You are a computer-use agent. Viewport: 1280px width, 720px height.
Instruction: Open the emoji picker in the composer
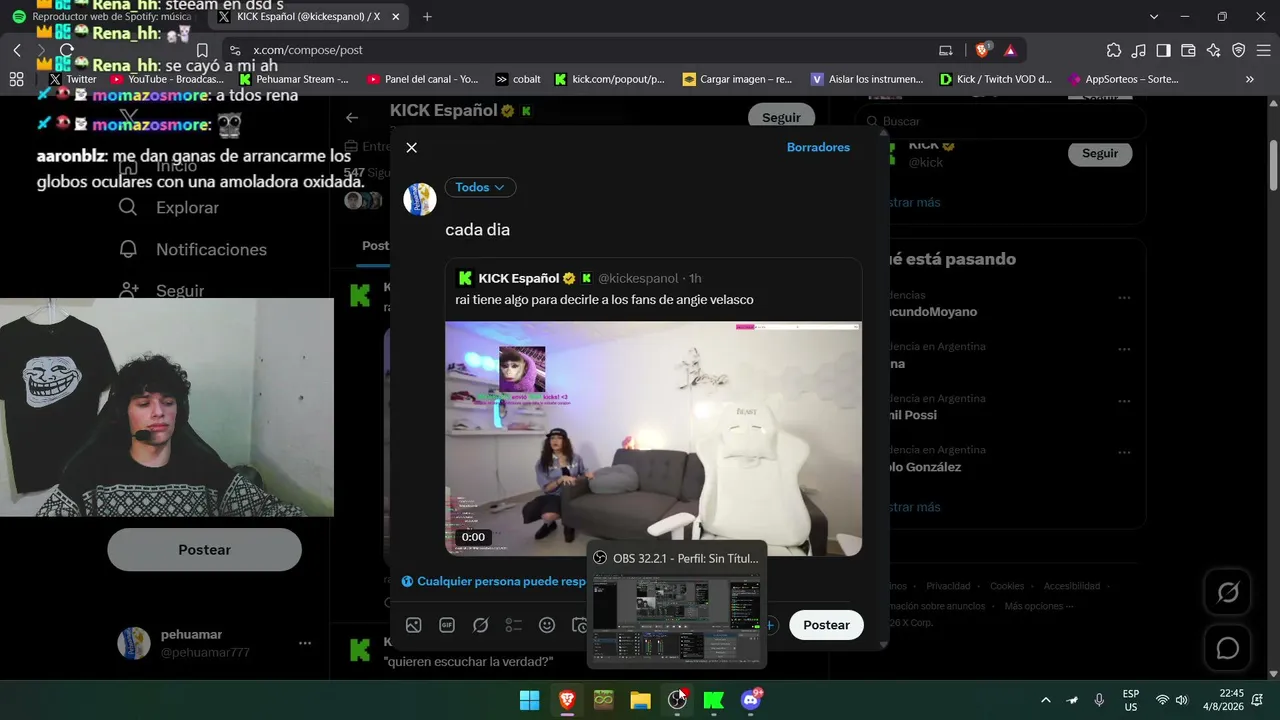click(547, 625)
